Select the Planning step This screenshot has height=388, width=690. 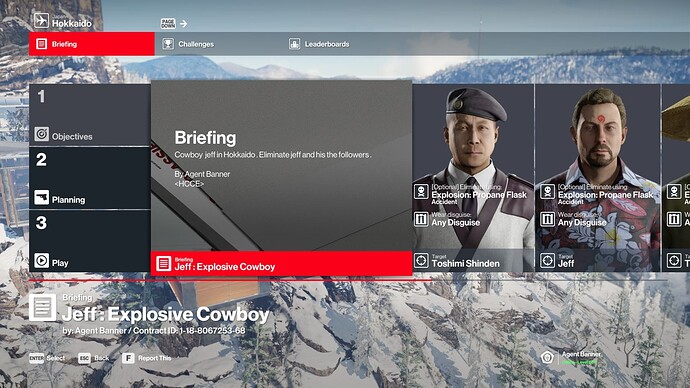click(90, 178)
